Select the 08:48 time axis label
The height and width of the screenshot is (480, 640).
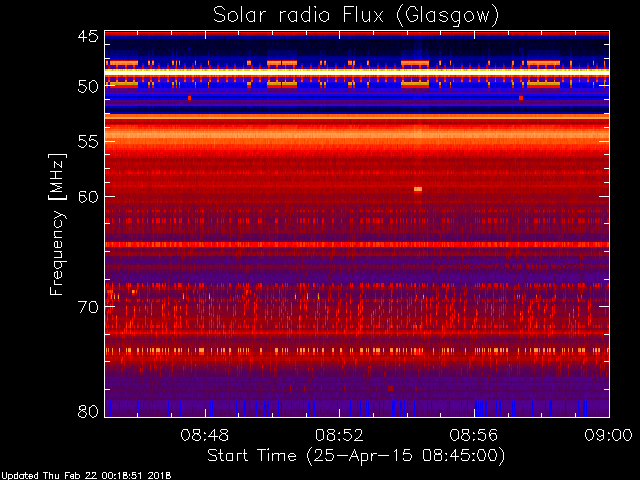click(x=204, y=435)
